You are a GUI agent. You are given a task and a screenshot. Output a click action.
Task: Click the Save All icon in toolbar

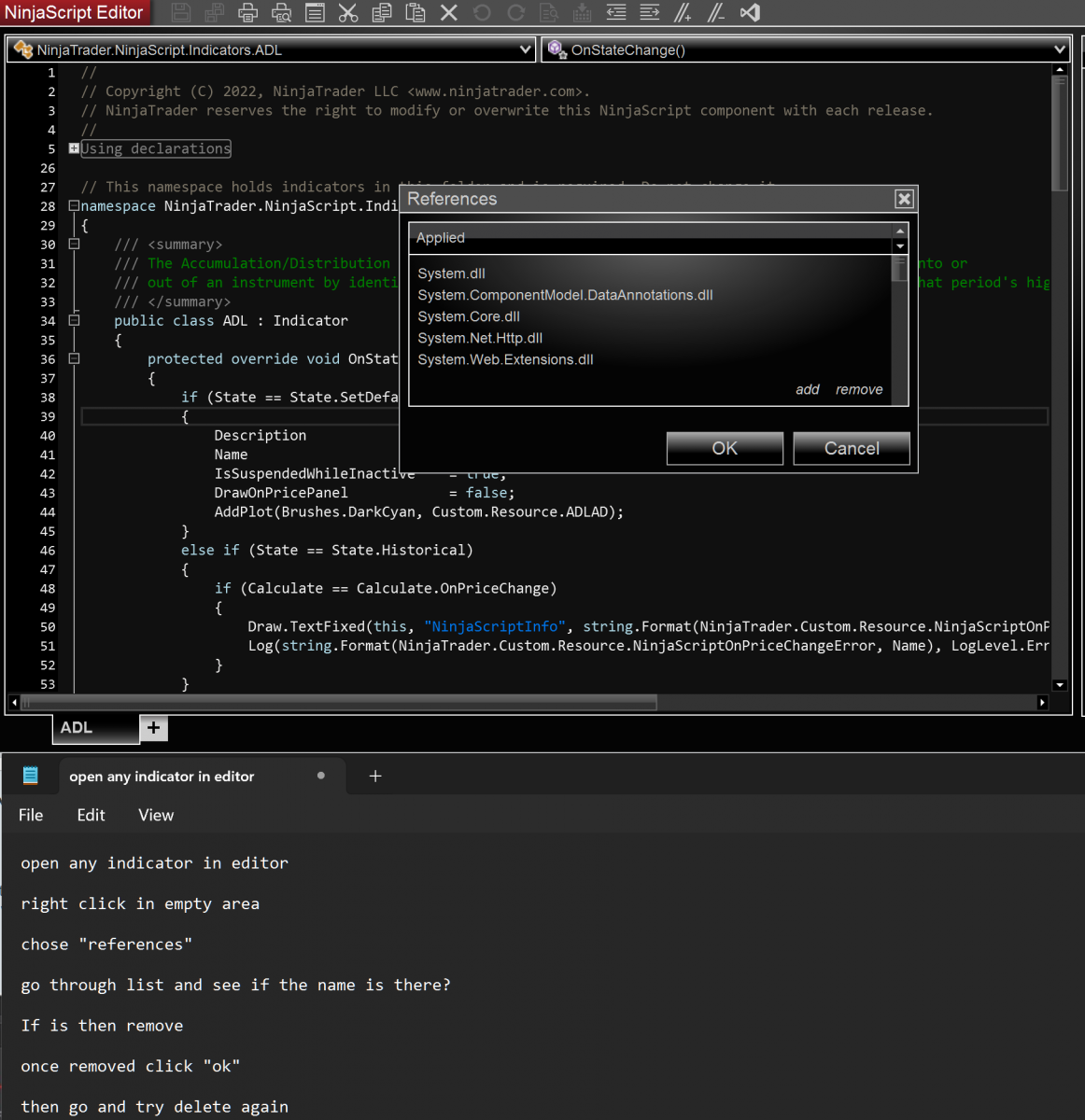(x=215, y=13)
